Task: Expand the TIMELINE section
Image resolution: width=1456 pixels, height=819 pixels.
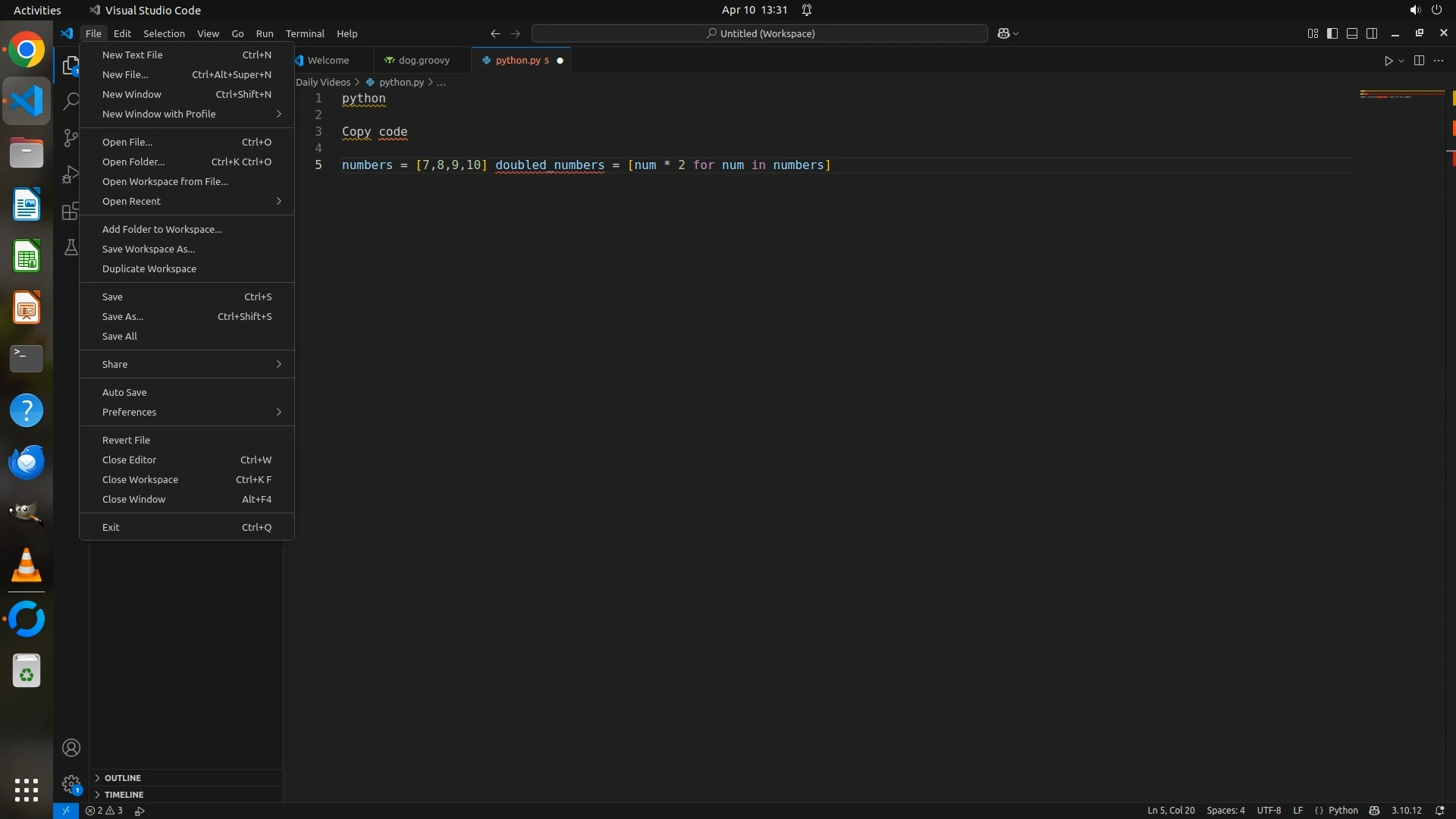Action: [x=124, y=795]
